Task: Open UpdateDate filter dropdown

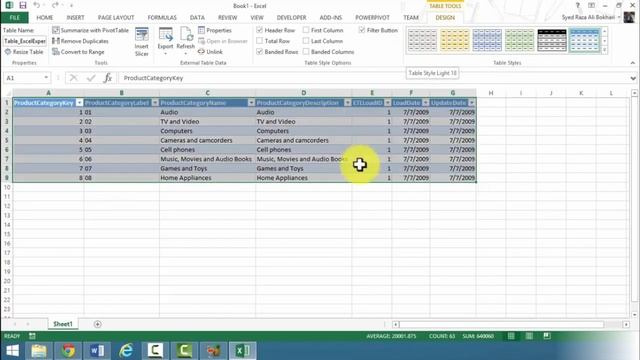Action: 472,103
